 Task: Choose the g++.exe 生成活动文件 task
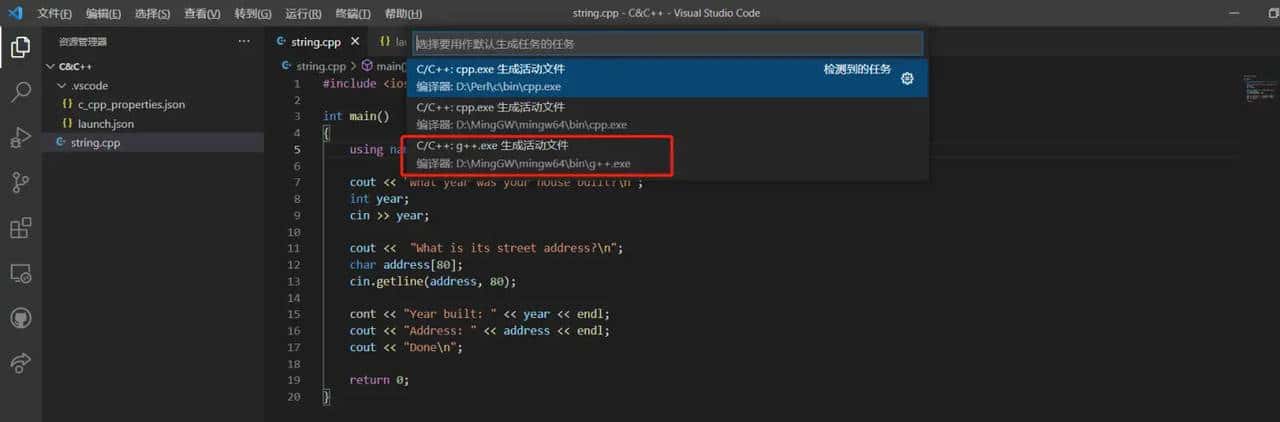coord(668,154)
